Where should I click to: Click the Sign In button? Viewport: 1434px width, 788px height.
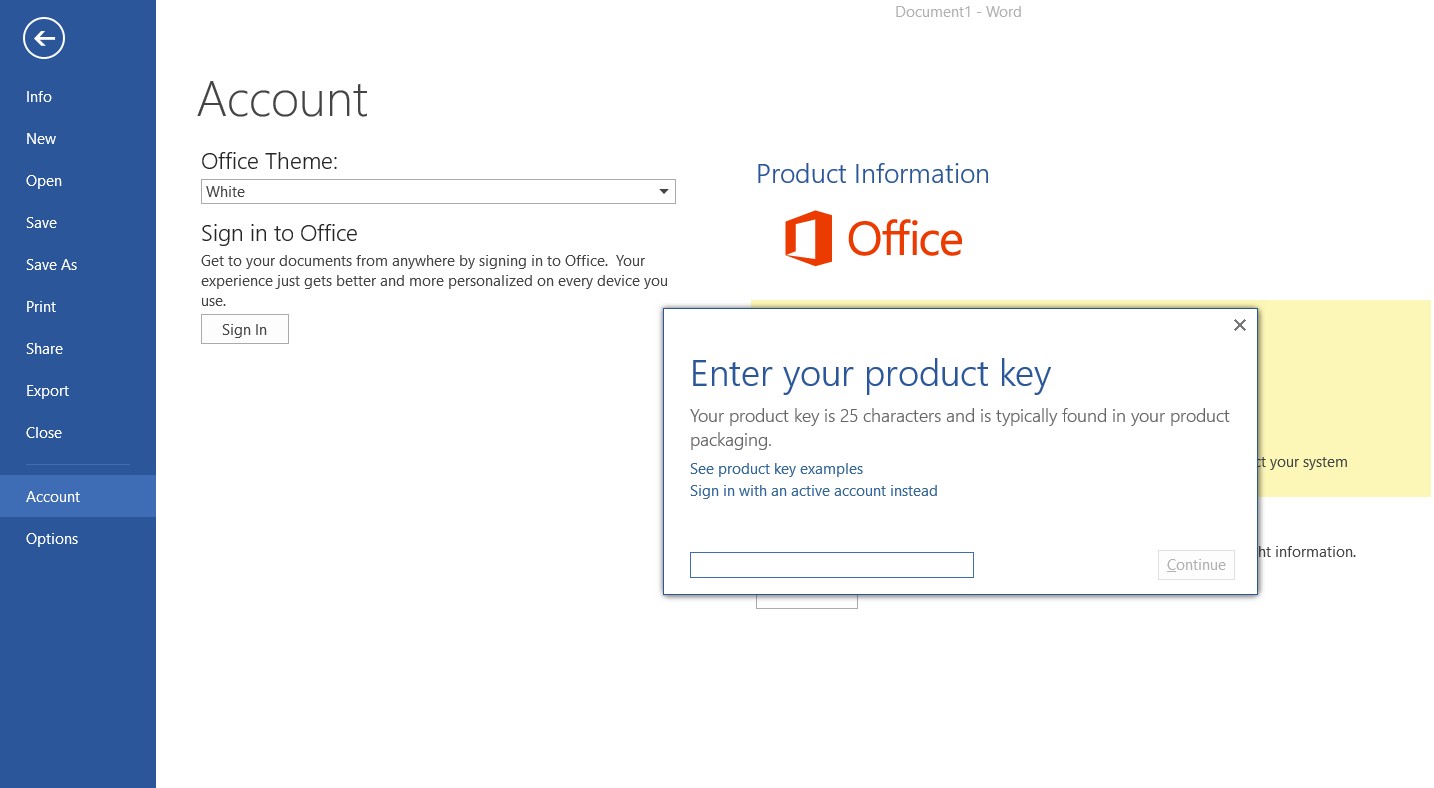point(244,328)
